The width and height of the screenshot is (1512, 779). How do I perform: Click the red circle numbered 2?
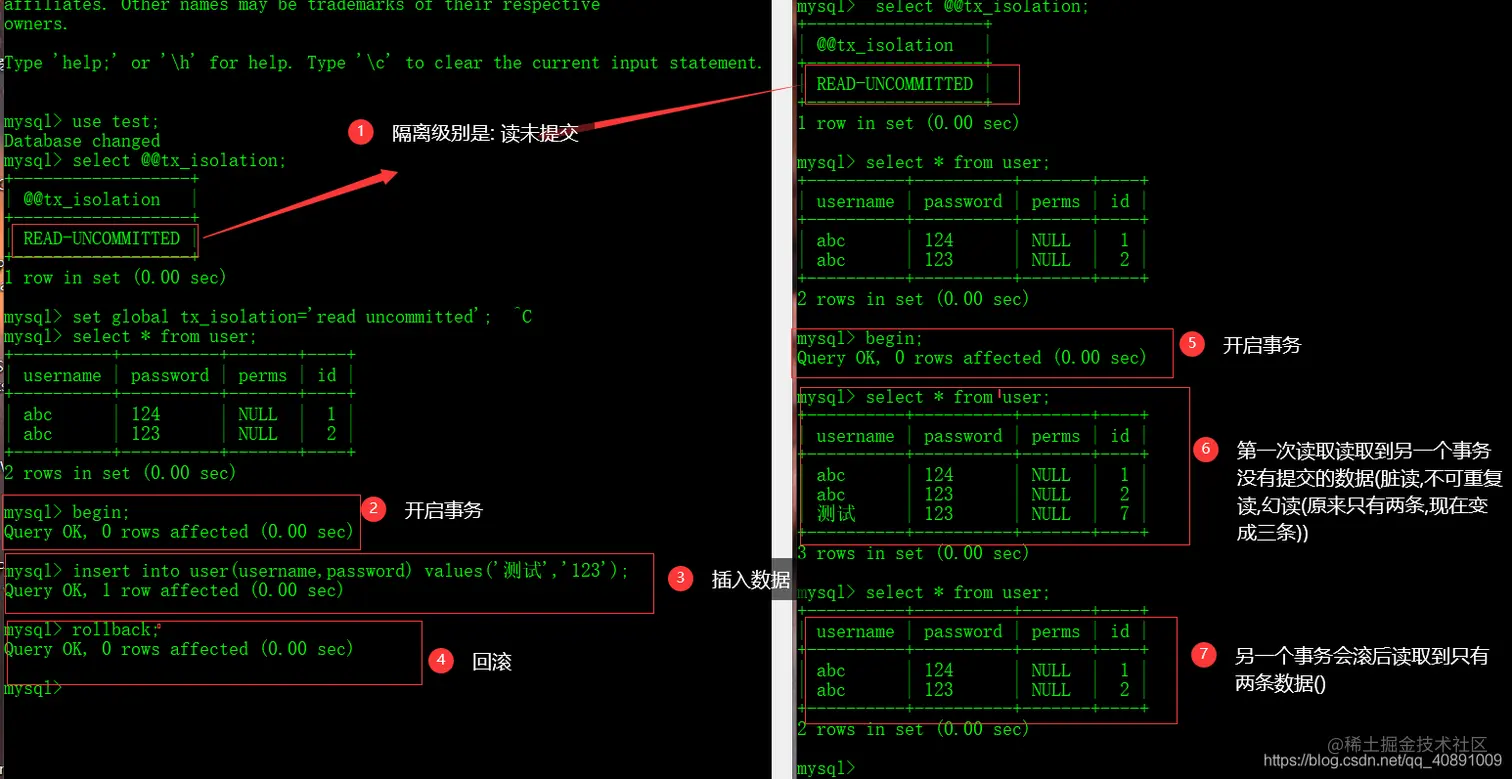coord(373,509)
